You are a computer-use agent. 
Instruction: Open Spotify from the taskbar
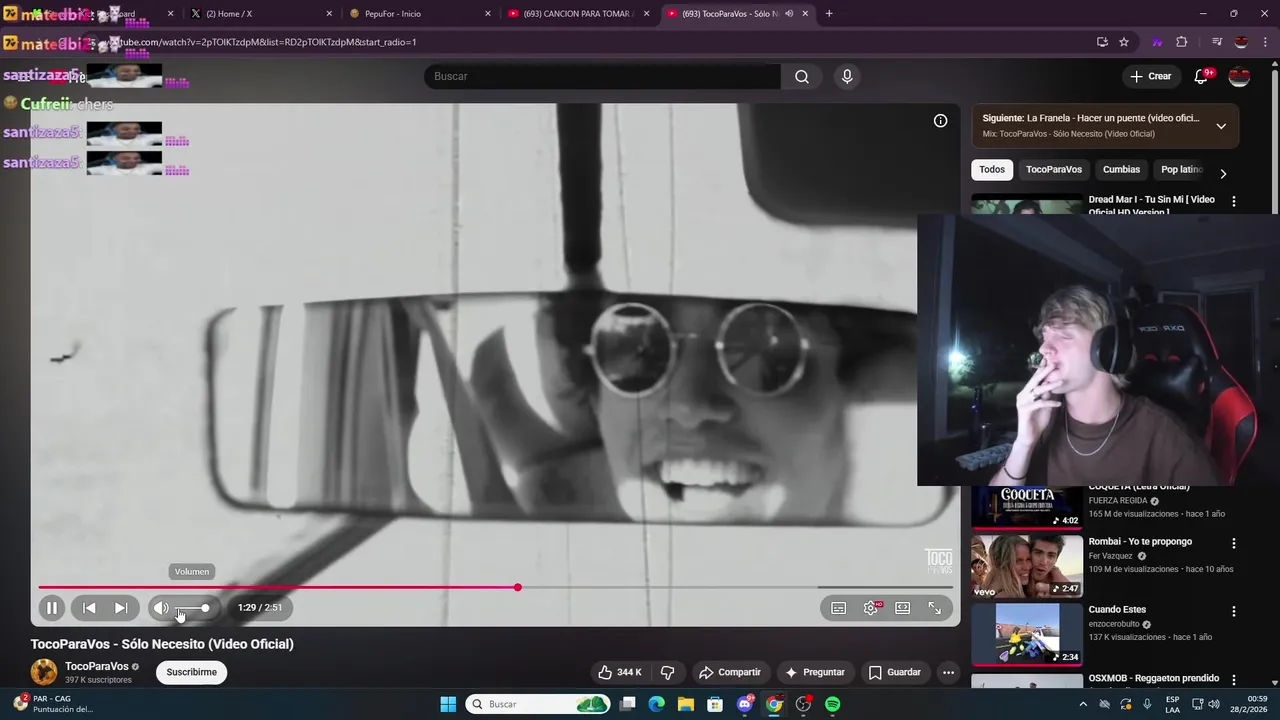pos(833,704)
